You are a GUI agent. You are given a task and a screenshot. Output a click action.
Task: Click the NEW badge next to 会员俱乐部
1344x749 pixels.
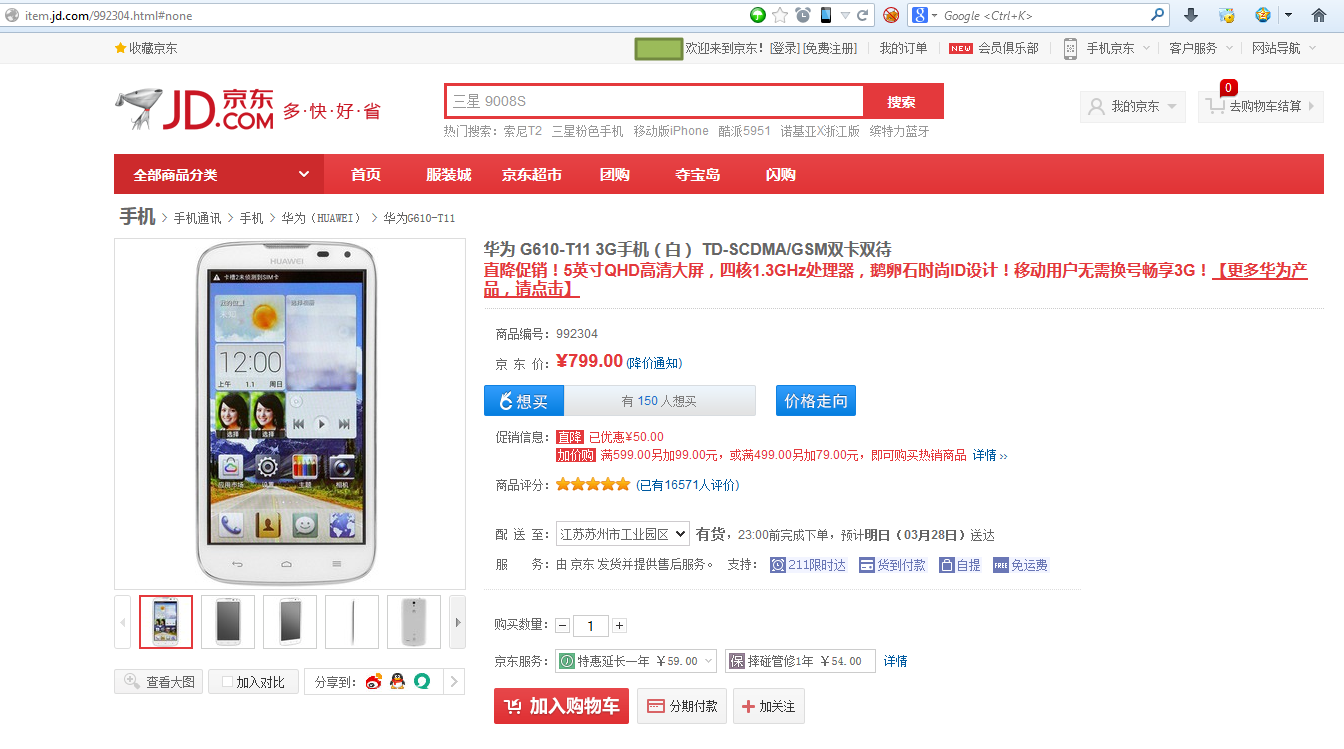point(961,48)
